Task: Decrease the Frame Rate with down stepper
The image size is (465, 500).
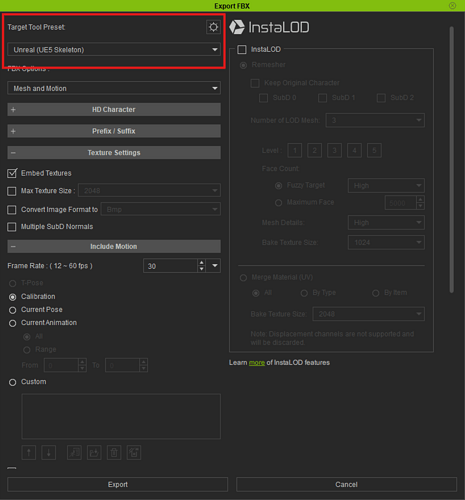Action: (201, 269)
